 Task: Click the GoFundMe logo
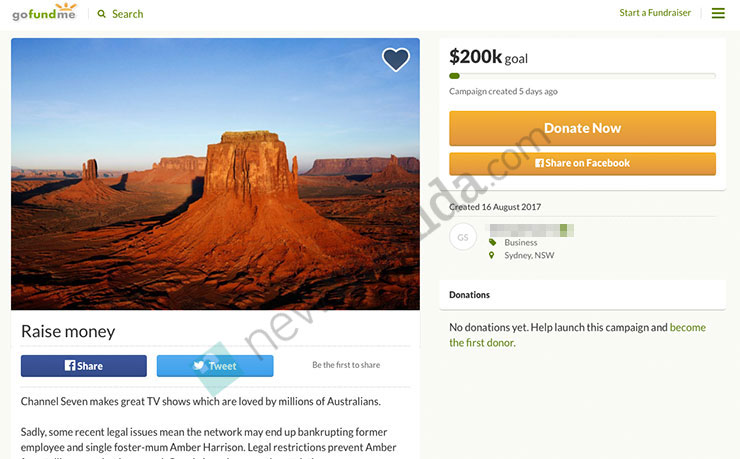coord(44,12)
